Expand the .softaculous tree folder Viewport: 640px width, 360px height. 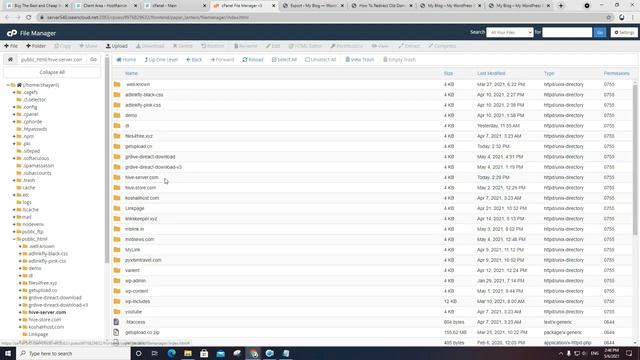(x=14, y=158)
